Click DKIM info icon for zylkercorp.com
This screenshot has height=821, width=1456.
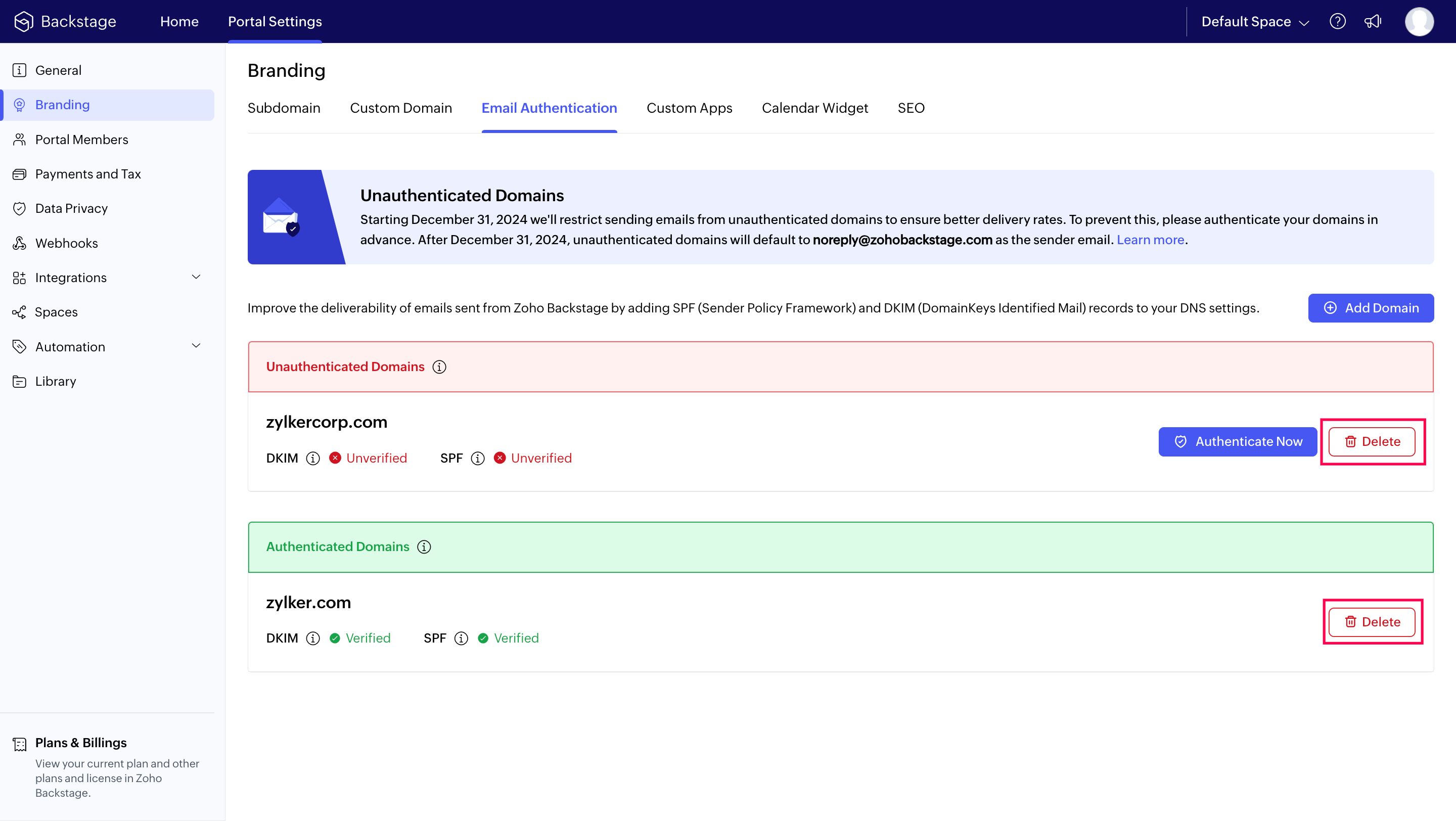click(x=312, y=458)
